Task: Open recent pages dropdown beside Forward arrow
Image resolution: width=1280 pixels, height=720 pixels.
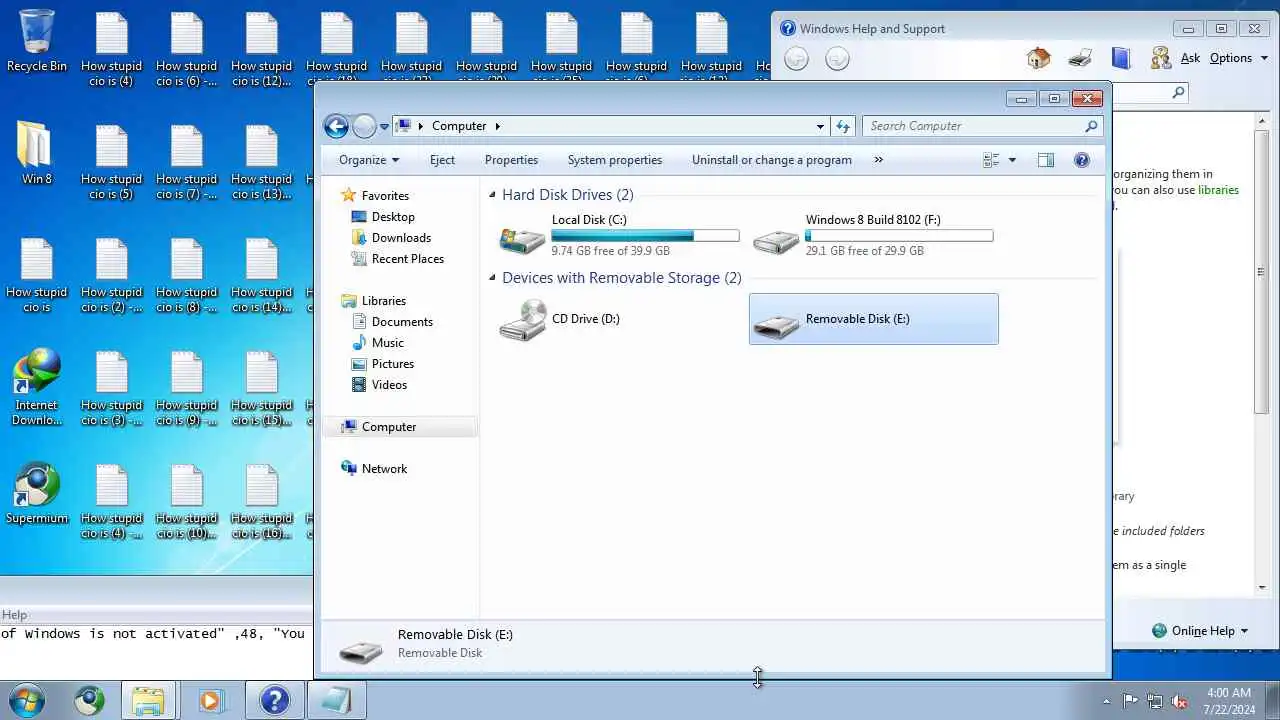Action: (384, 127)
